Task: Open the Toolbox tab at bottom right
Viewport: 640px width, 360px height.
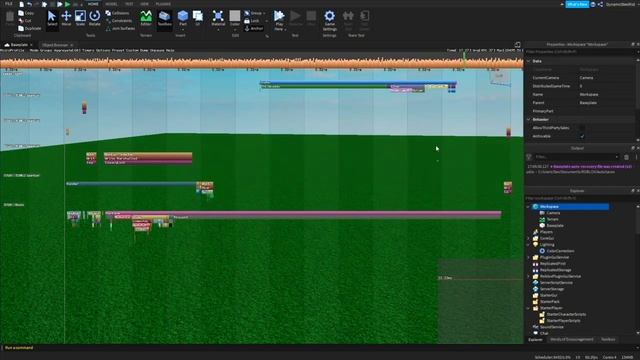Action: (608, 340)
